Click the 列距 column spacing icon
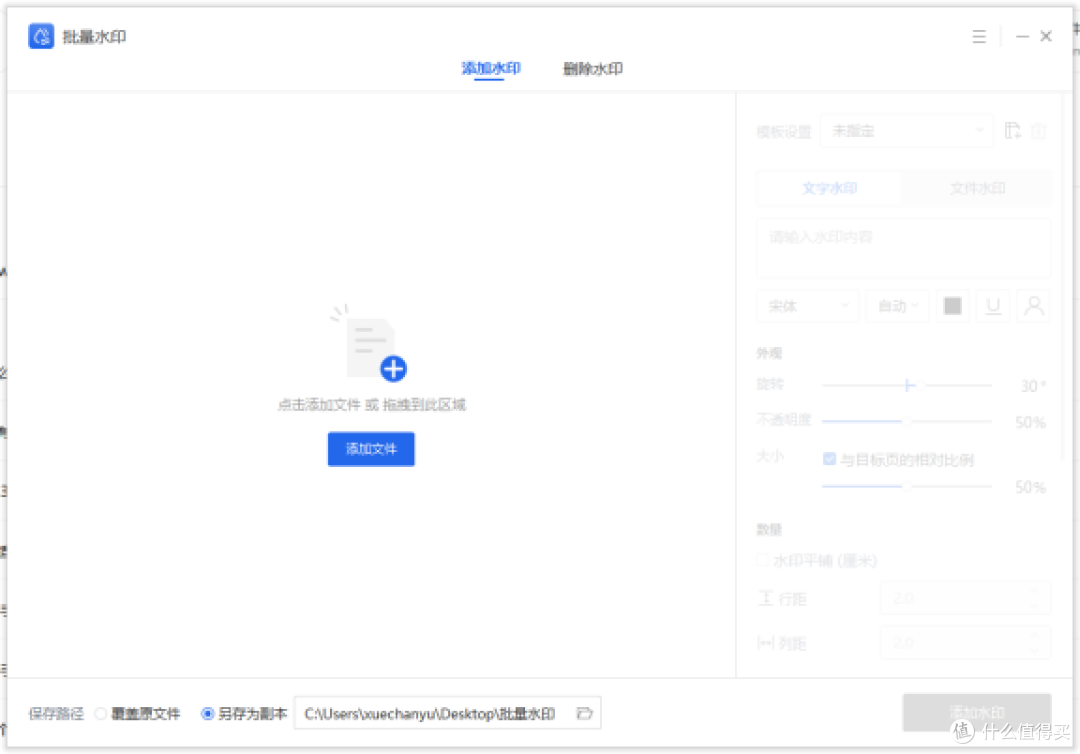 click(765, 643)
